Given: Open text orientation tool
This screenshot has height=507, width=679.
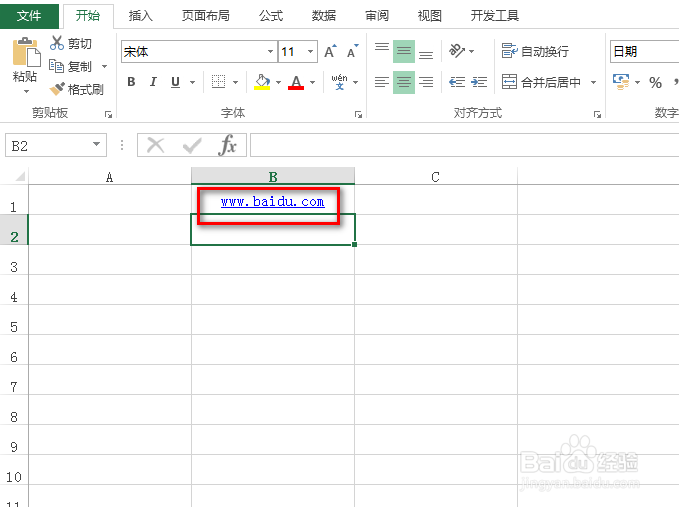Looking at the screenshot, I should tap(456, 52).
